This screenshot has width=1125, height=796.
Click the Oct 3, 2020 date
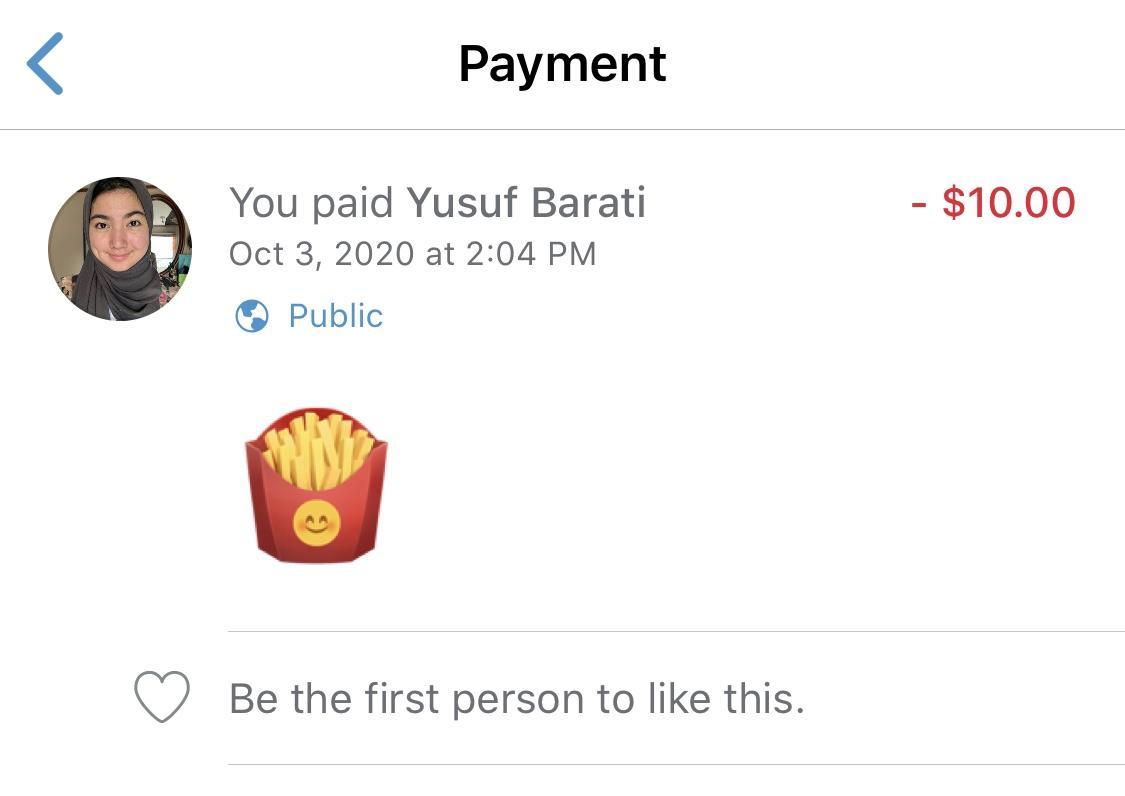(321, 254)
